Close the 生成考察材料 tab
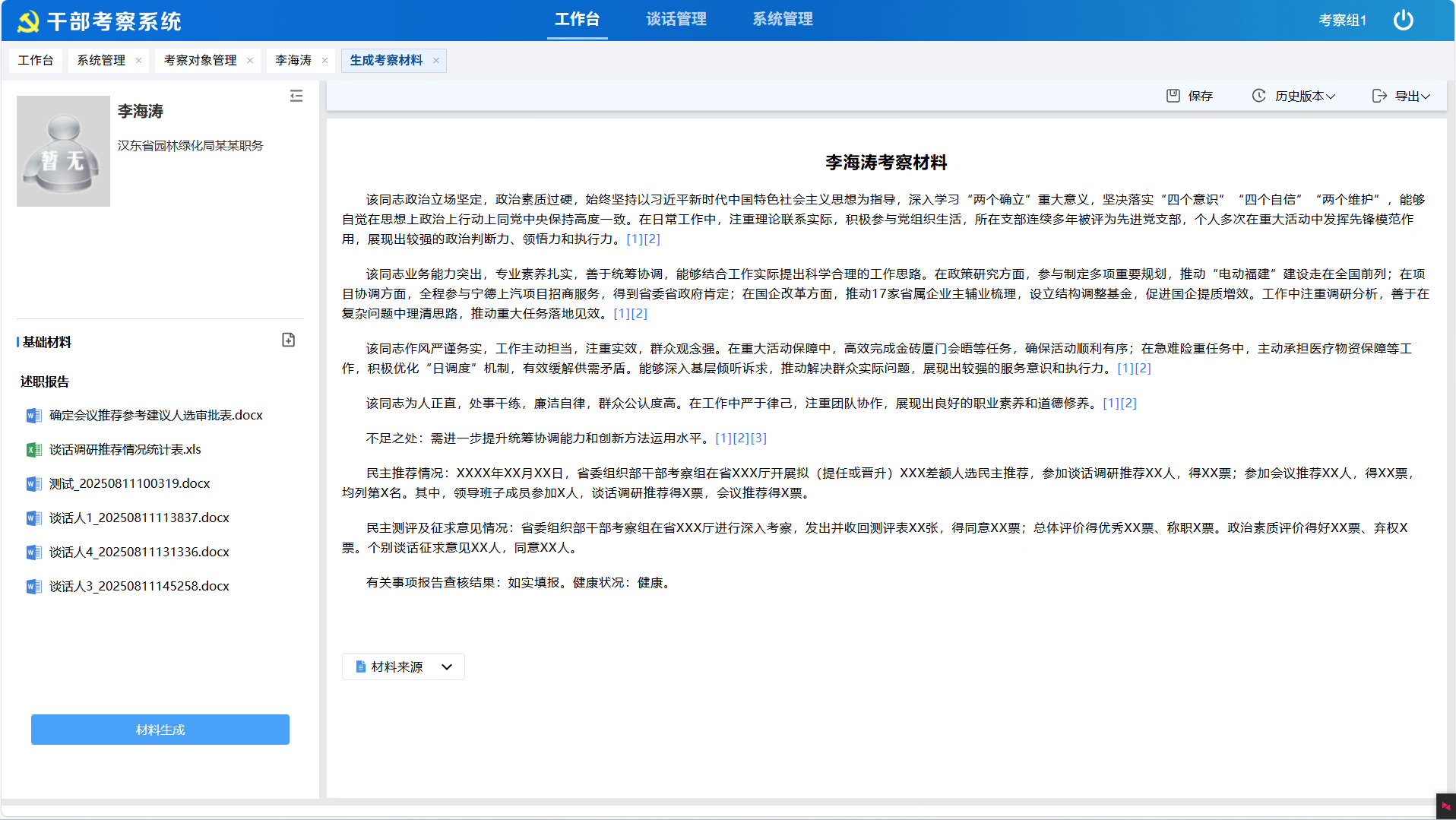This screenshot has width=1456, height=820. pyautogui.click(x=436, y=61)
